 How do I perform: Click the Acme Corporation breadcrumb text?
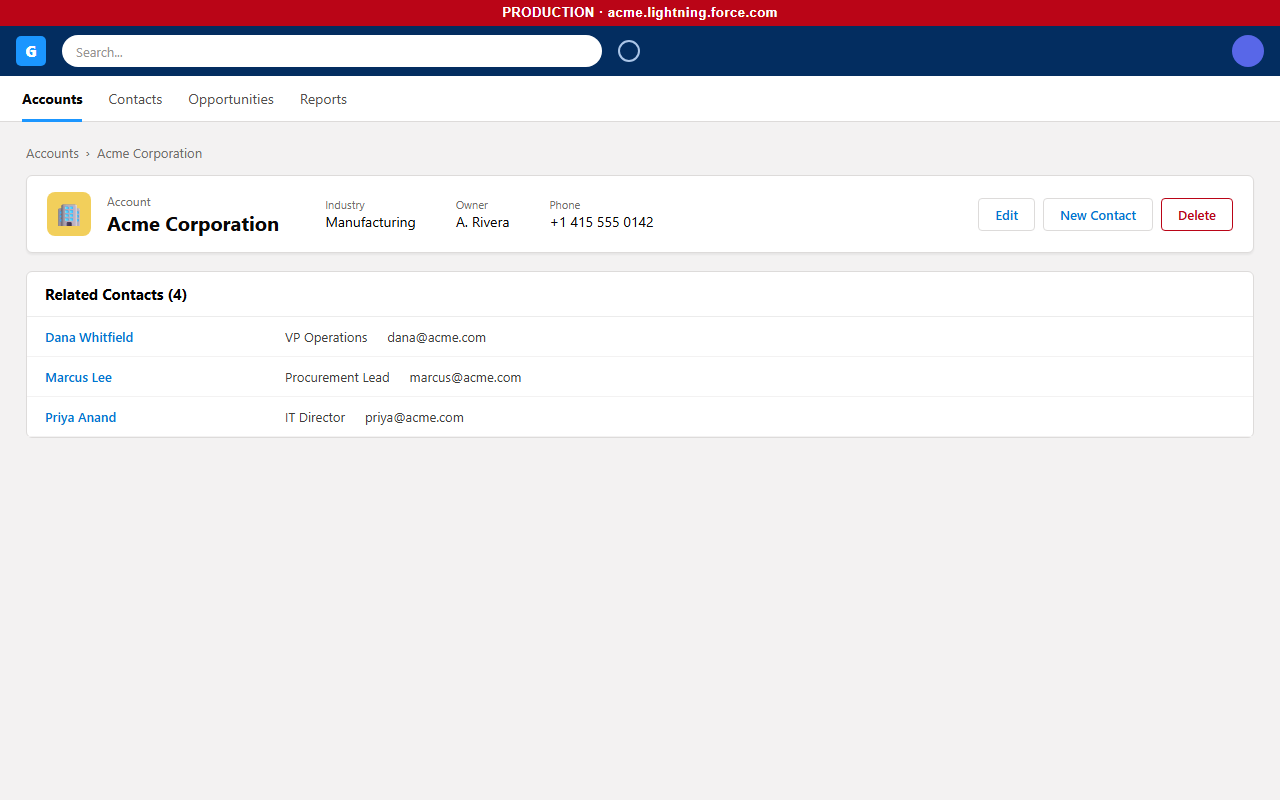(150, 153)
